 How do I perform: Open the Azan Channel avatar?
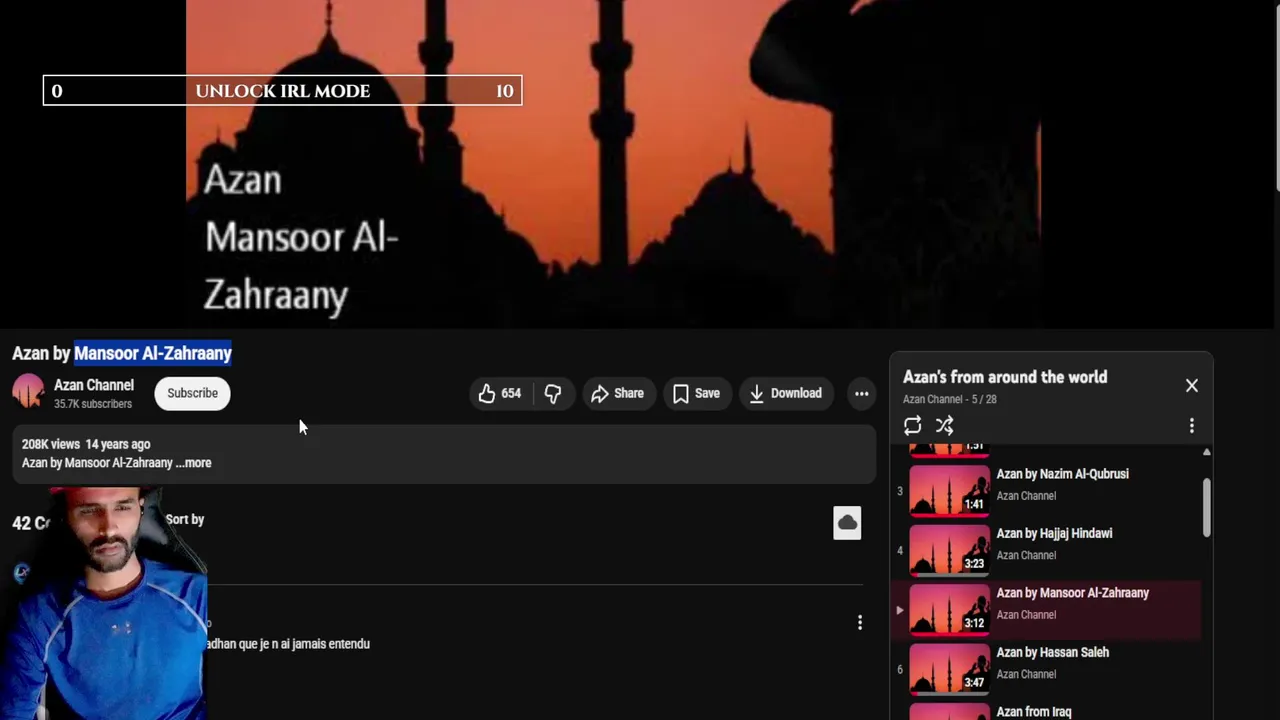(x=28, y=392)
